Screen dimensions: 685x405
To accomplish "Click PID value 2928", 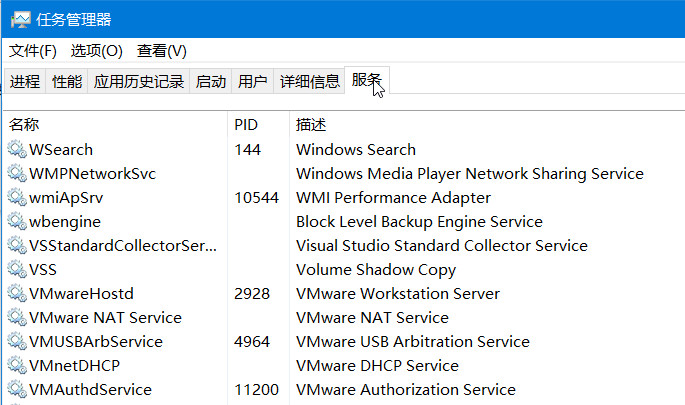I will [x=252, y=294].
